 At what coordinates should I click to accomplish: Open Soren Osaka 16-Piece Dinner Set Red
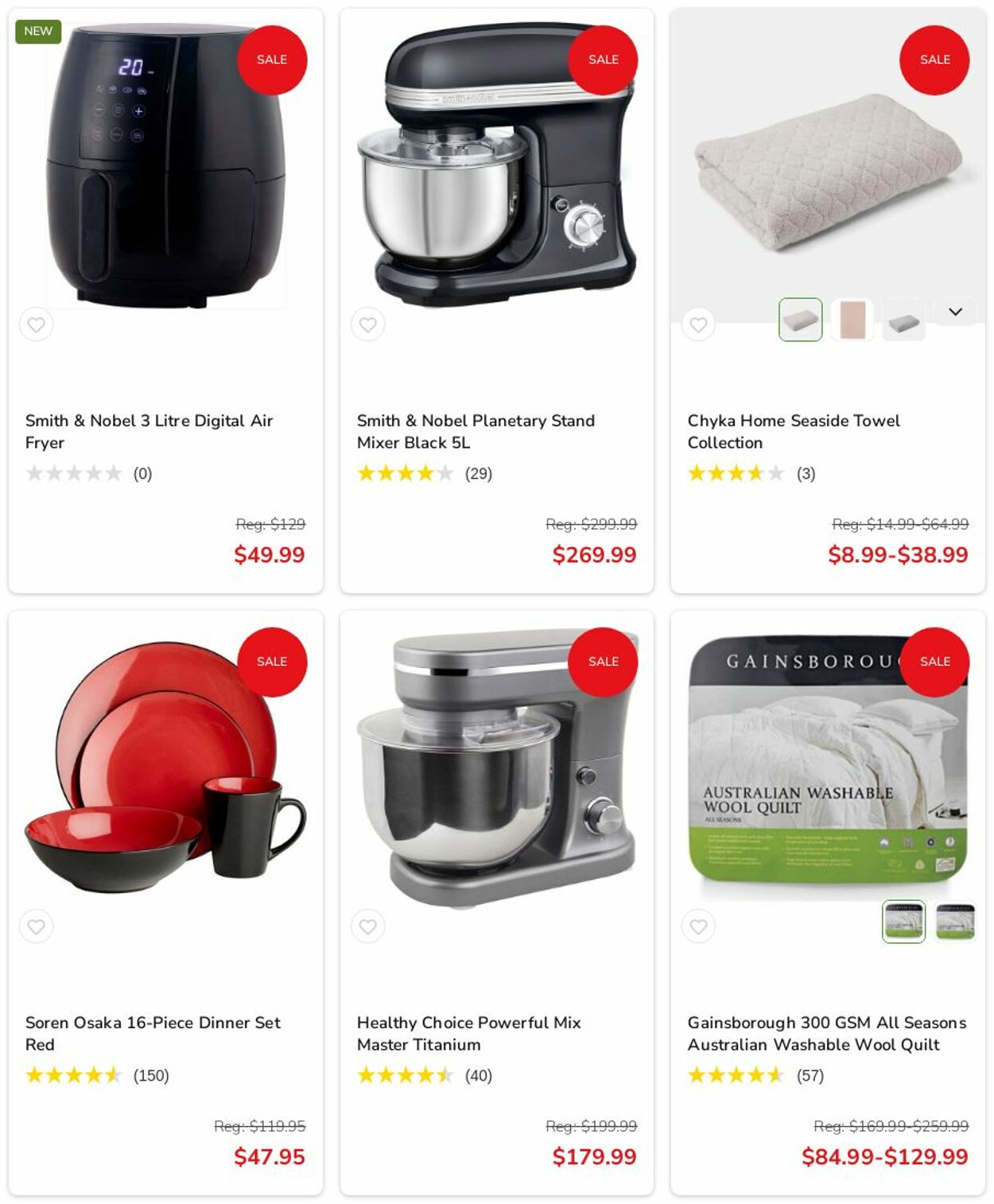(153, 1033)
